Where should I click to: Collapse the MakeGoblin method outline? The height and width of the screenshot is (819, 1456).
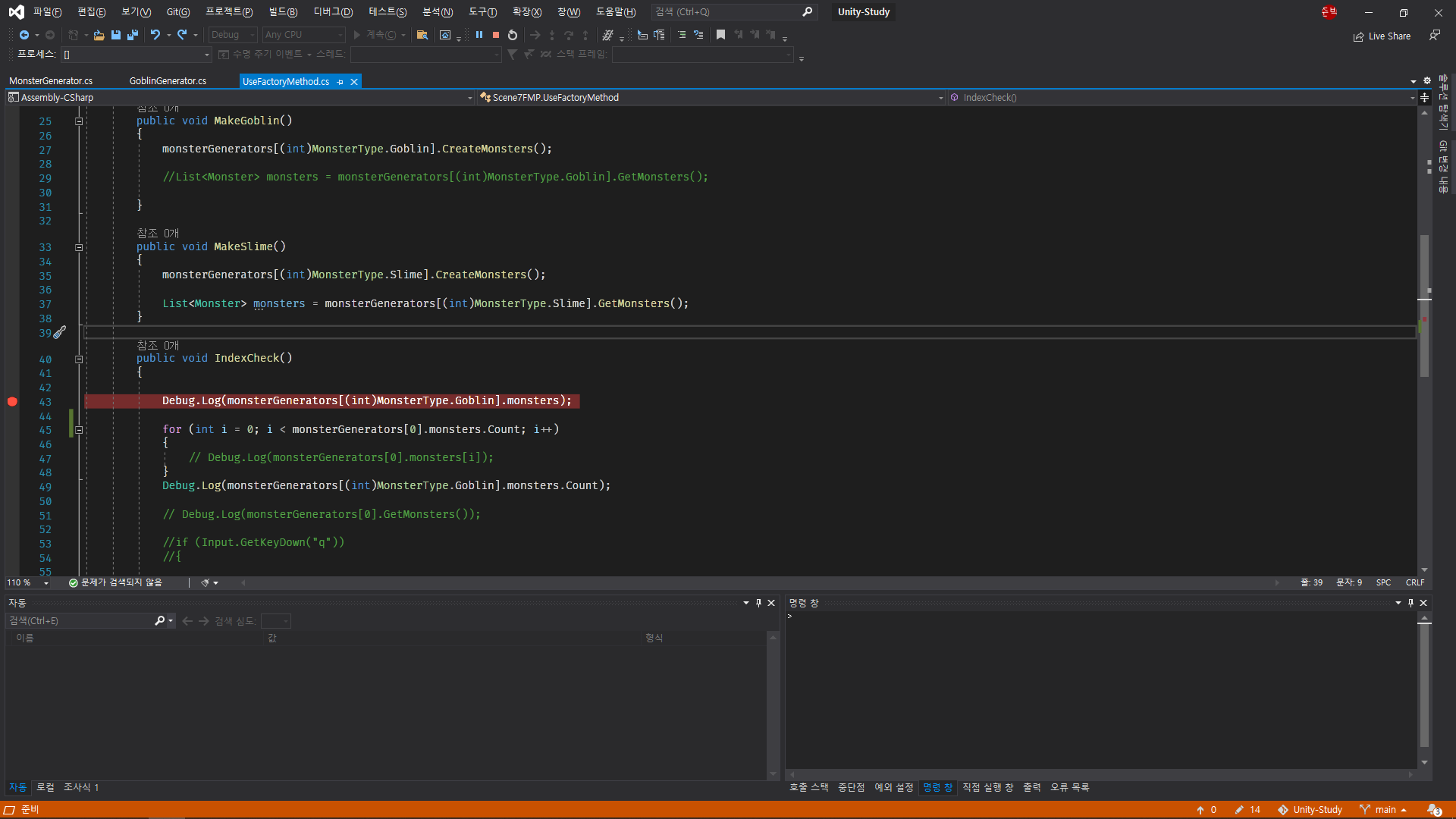click(x=79, y=121)
